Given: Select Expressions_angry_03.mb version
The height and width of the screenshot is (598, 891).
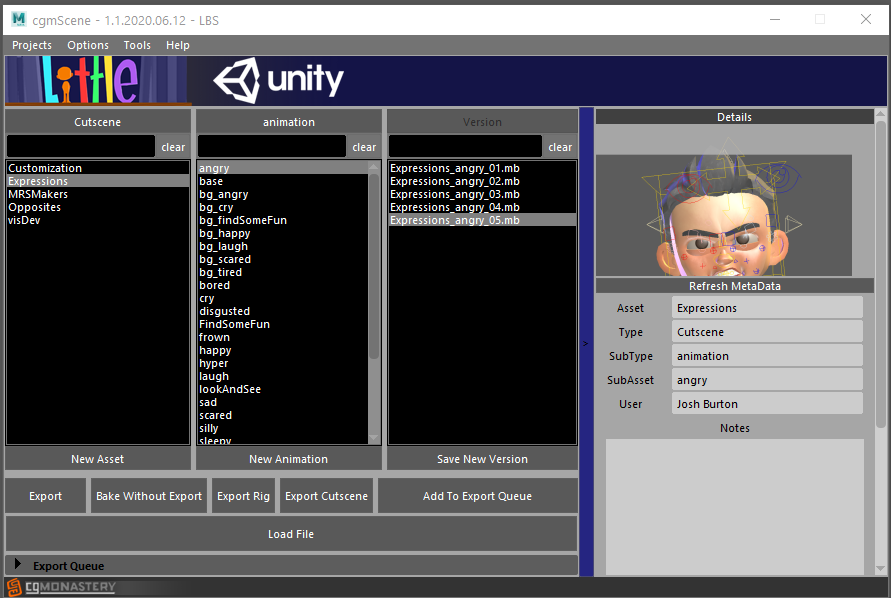Looking at the screenshot, I should (482, 194).
